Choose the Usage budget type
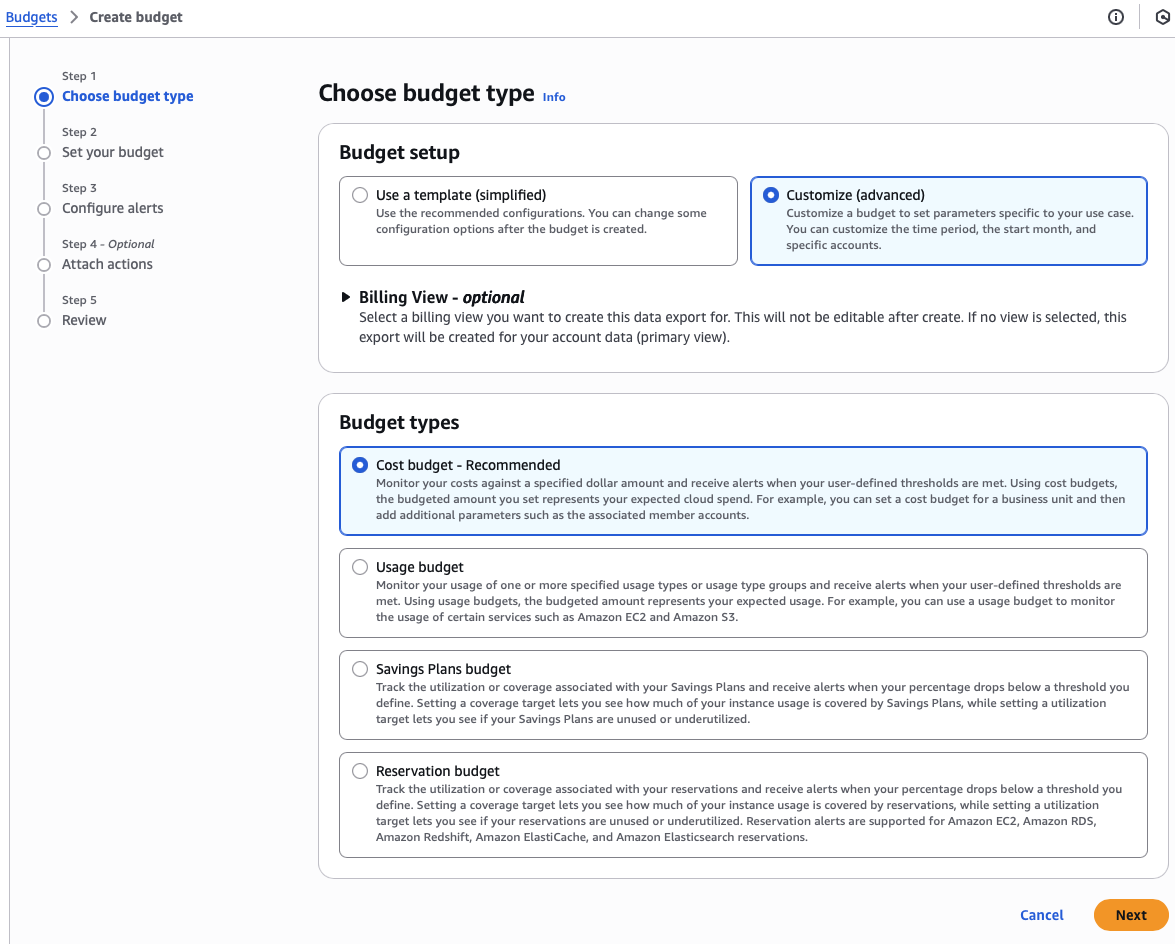1175x944 pixels. click(x=360, y=567)
